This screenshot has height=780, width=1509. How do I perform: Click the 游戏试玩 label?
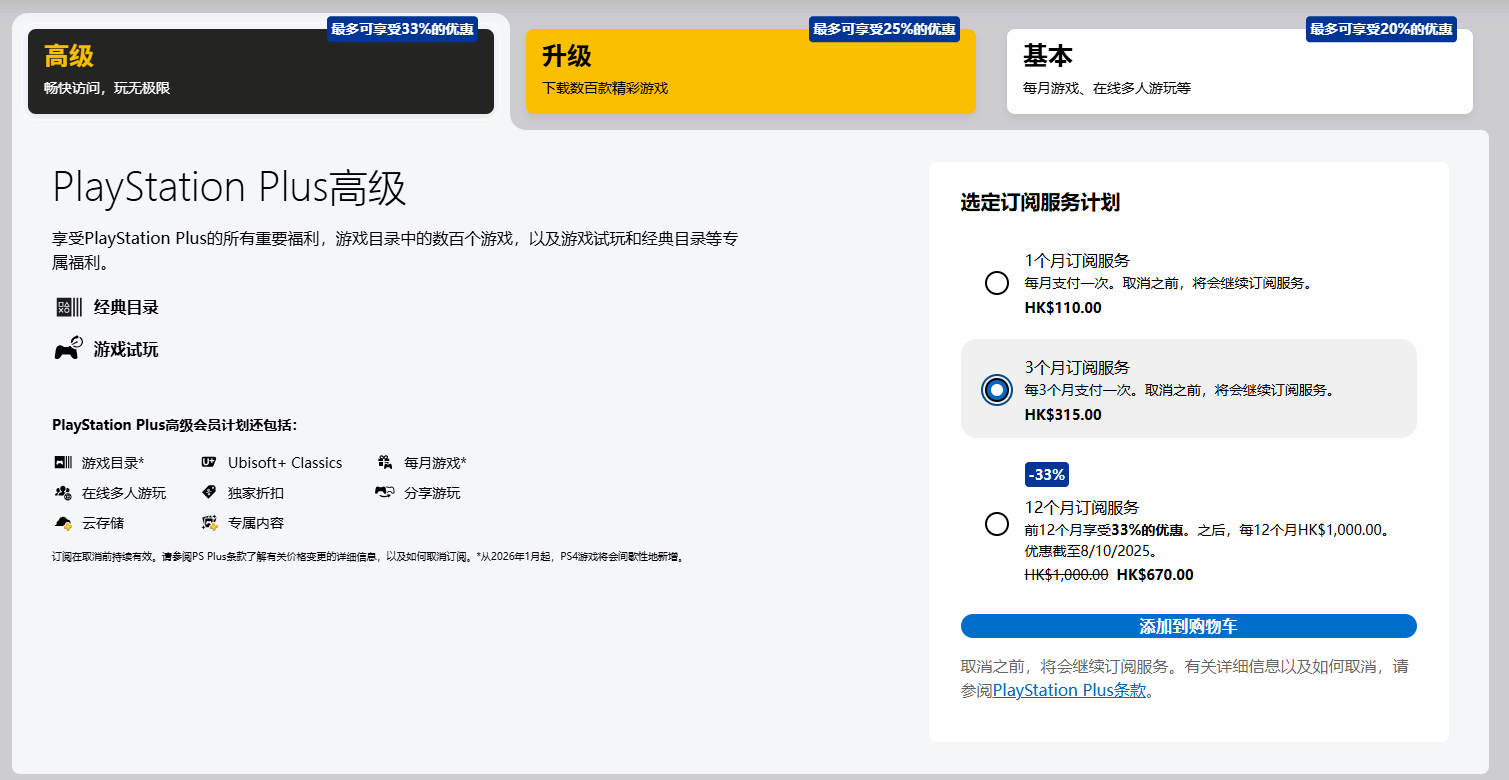126,349
